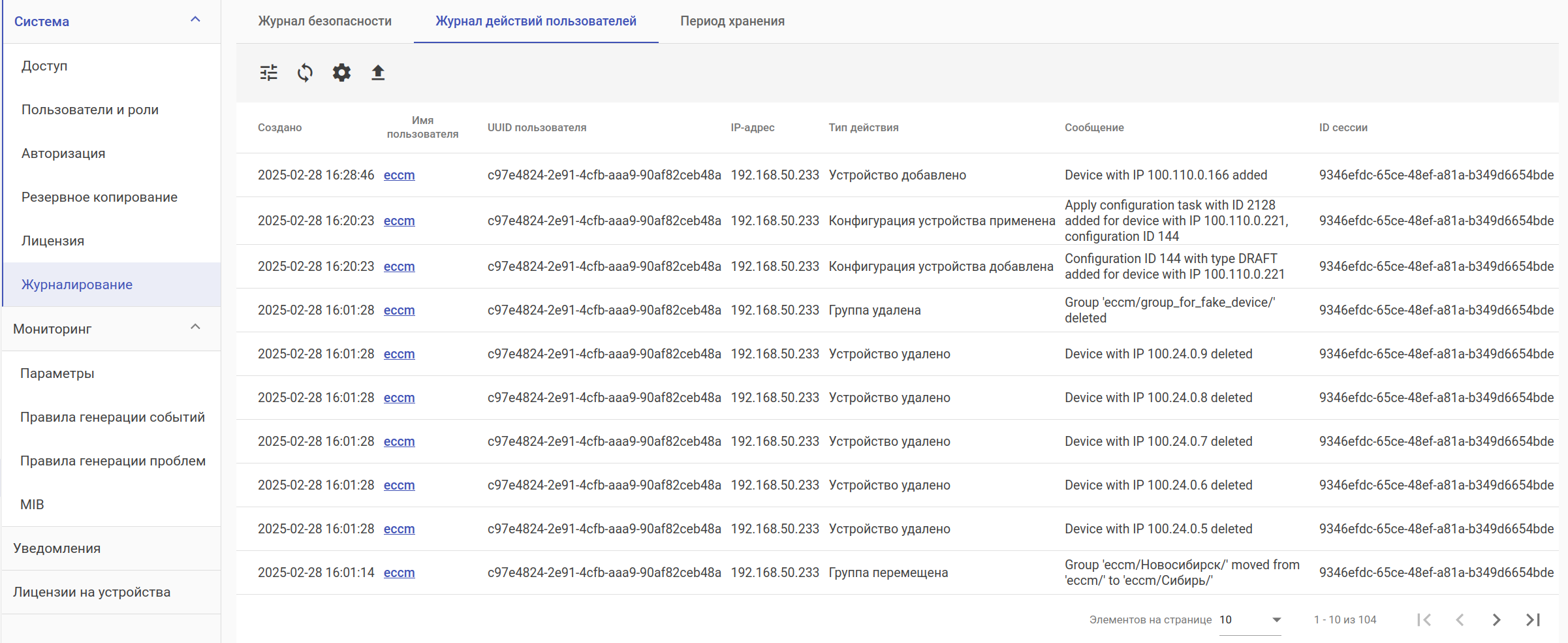Open the filter options icon
Image resolution: width=1568 pixels, height=643 pixels.
pos(269,72)
